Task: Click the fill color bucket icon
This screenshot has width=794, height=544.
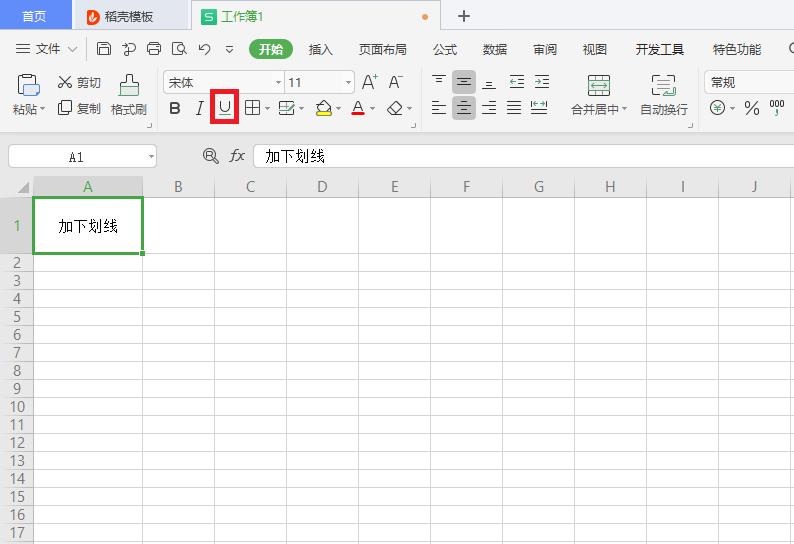Action: [x=323, y=108]
